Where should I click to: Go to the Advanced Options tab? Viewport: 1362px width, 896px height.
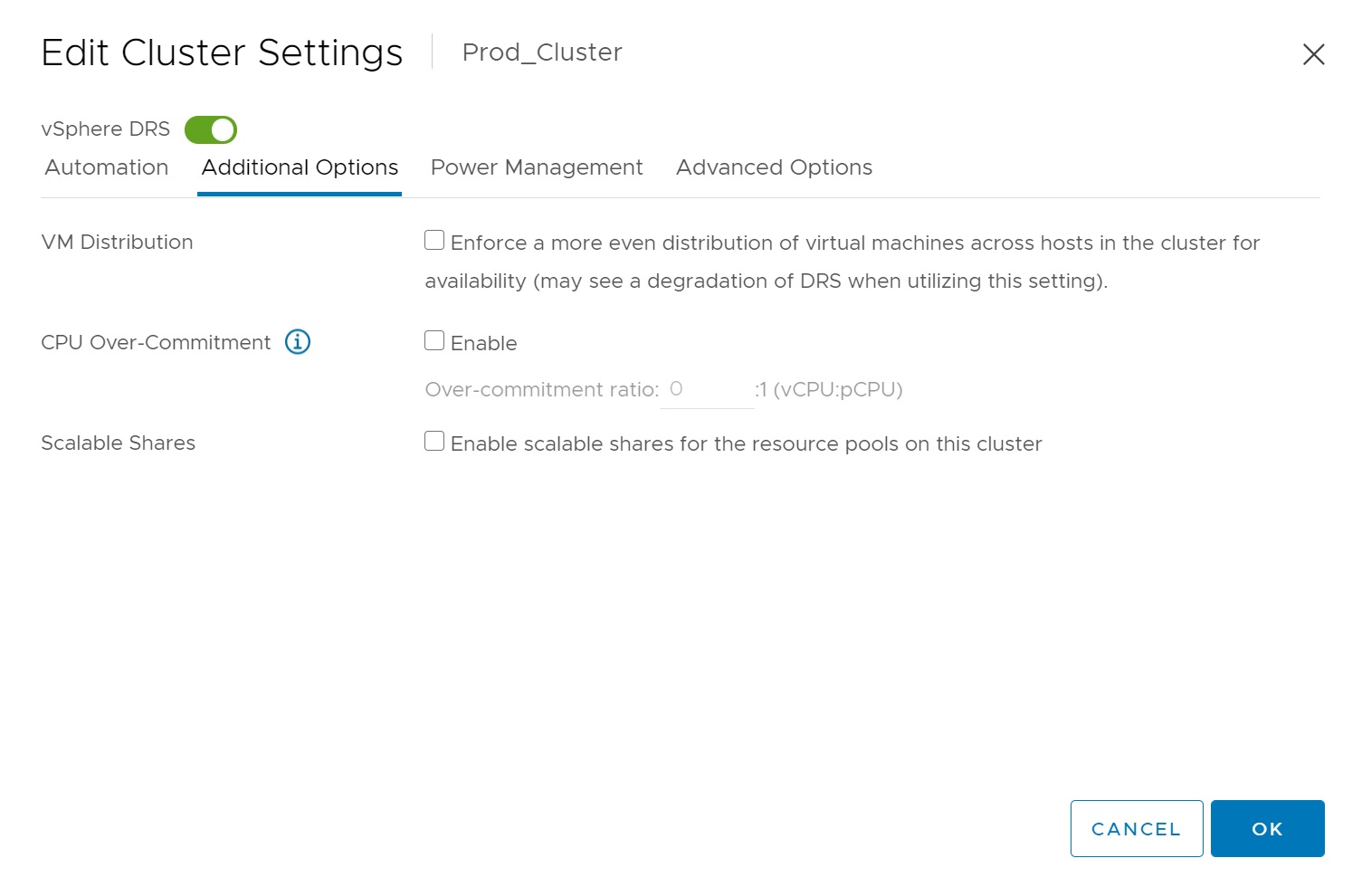coord(774,167)
